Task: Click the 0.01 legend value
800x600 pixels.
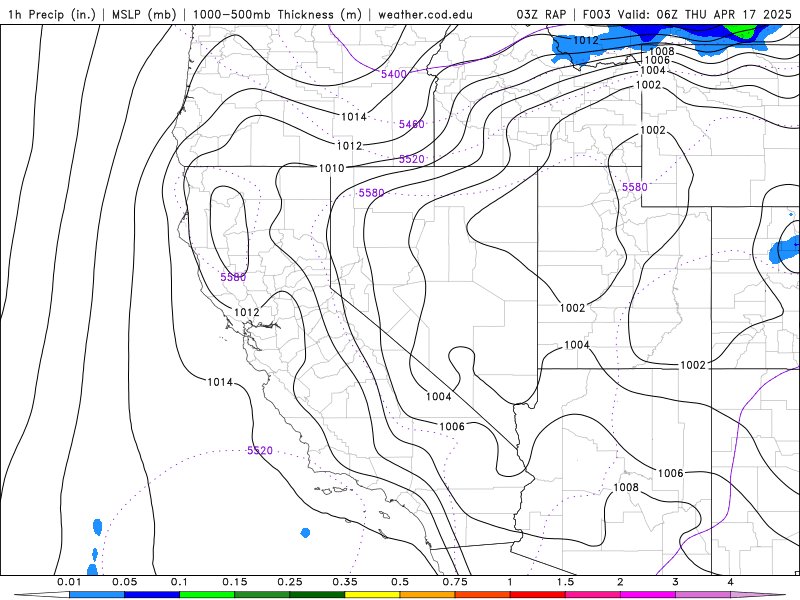Action: click(69, 582)
